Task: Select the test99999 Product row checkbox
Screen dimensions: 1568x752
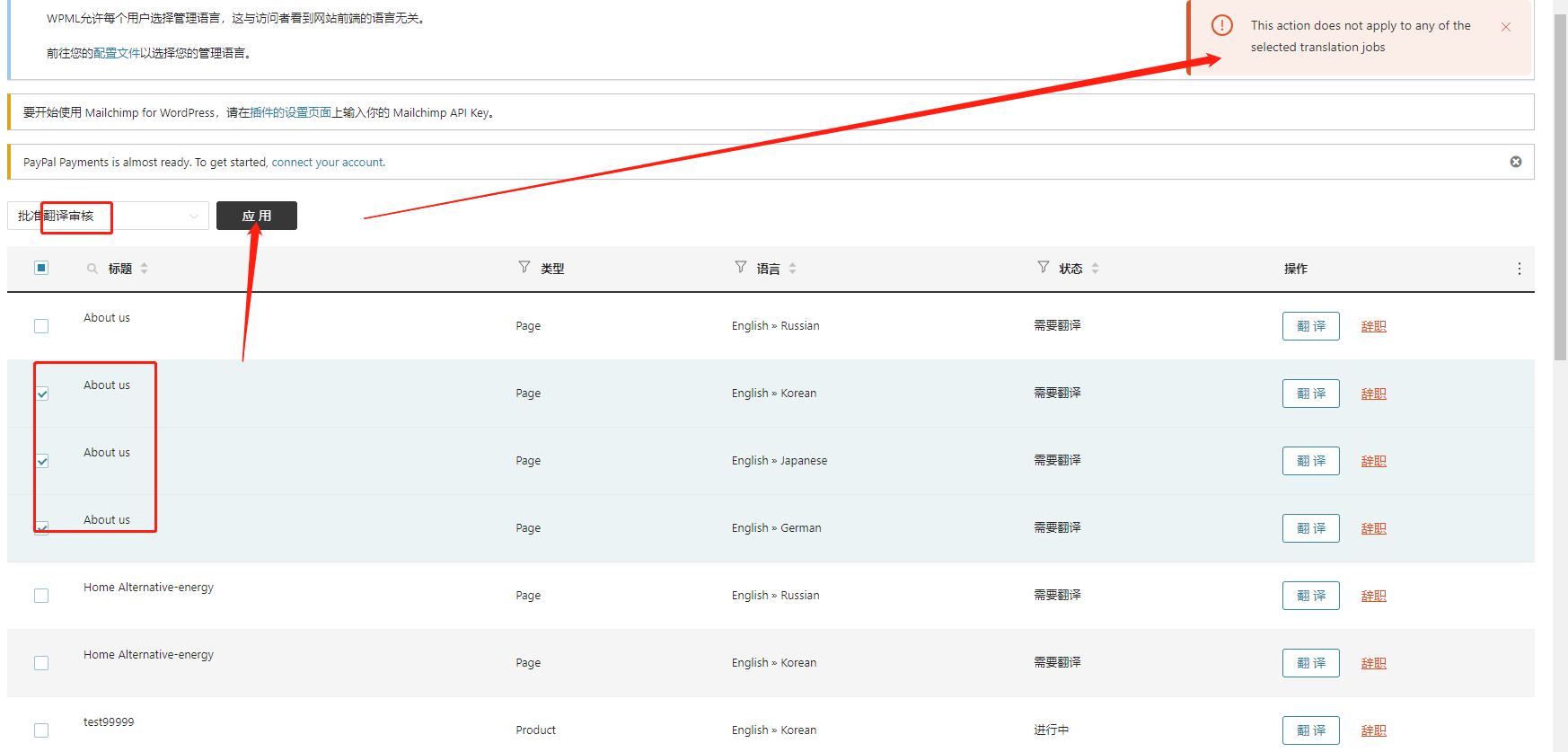Action: [41, 730]
